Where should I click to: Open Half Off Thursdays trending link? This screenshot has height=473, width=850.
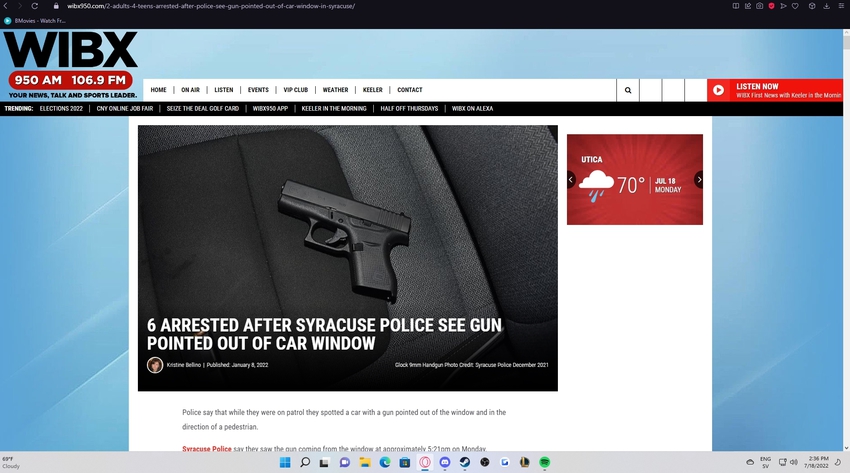click(409, 108)
